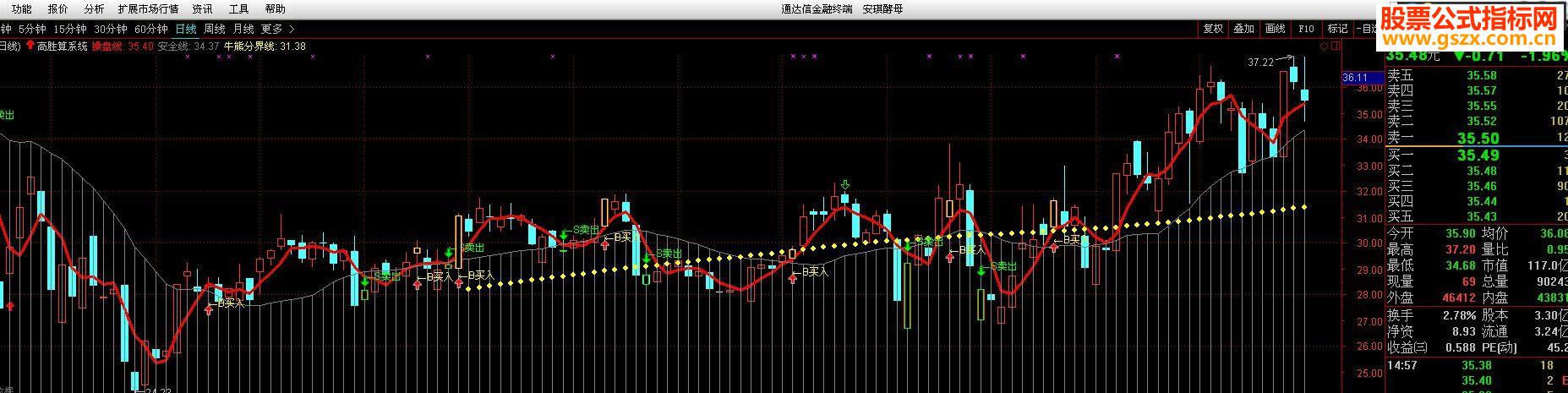1568x393 pixels.
Task: Click the 37.22 high price label
Action: tap(1260, 62)
